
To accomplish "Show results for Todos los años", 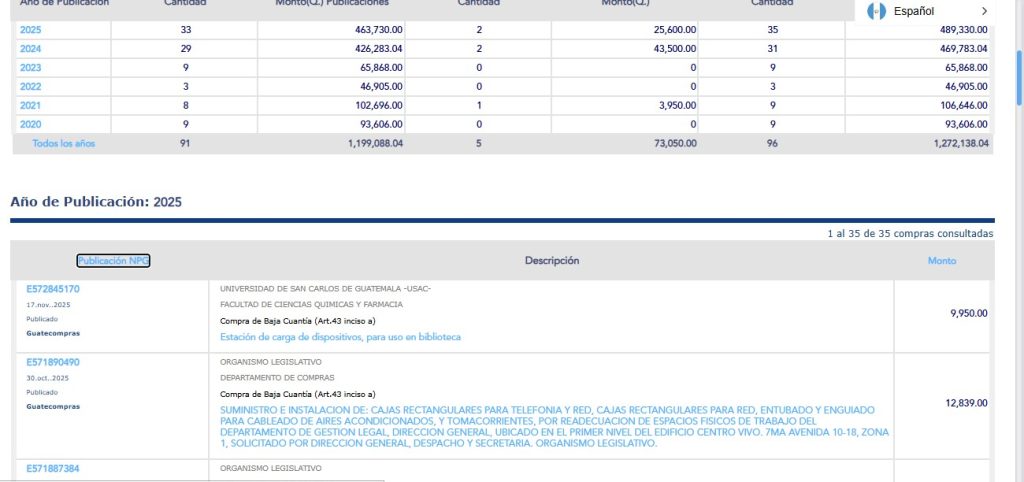I will point(63,143).
